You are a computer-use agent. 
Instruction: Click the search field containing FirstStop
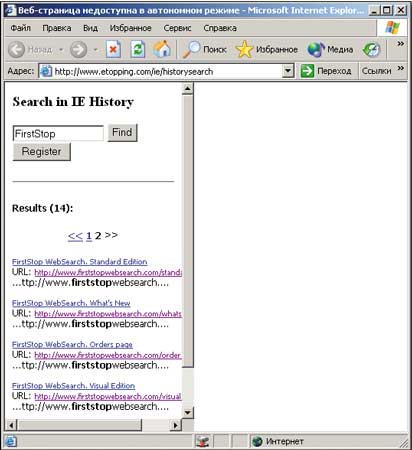58,133
